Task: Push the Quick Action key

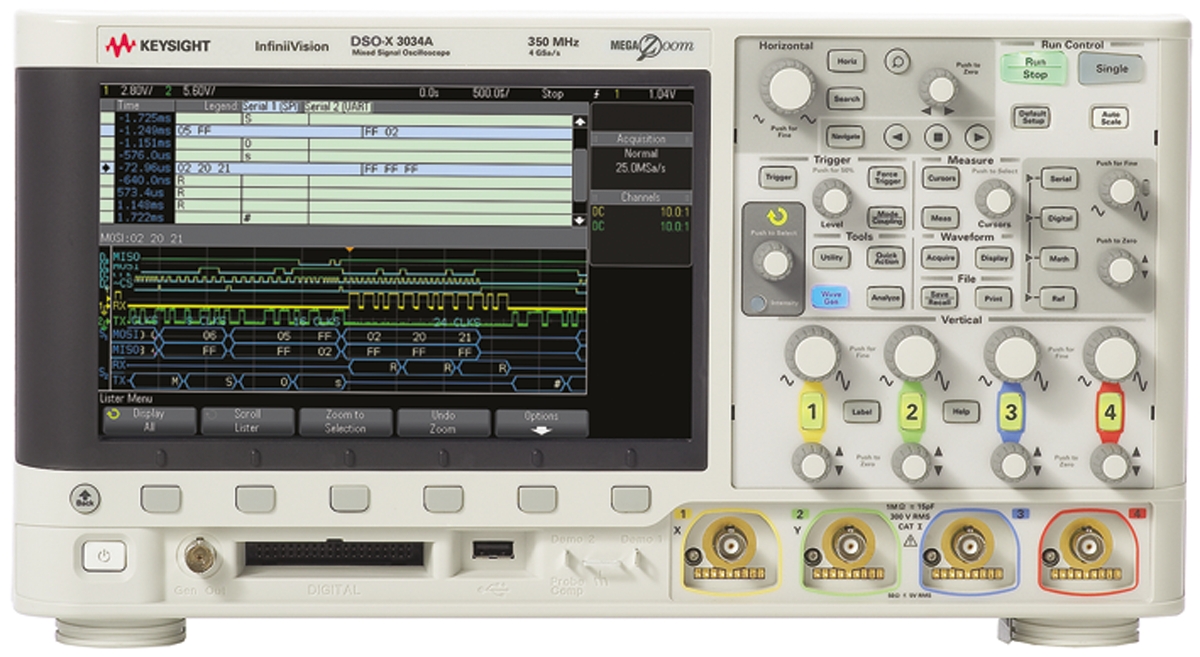Action: (884, 257)
